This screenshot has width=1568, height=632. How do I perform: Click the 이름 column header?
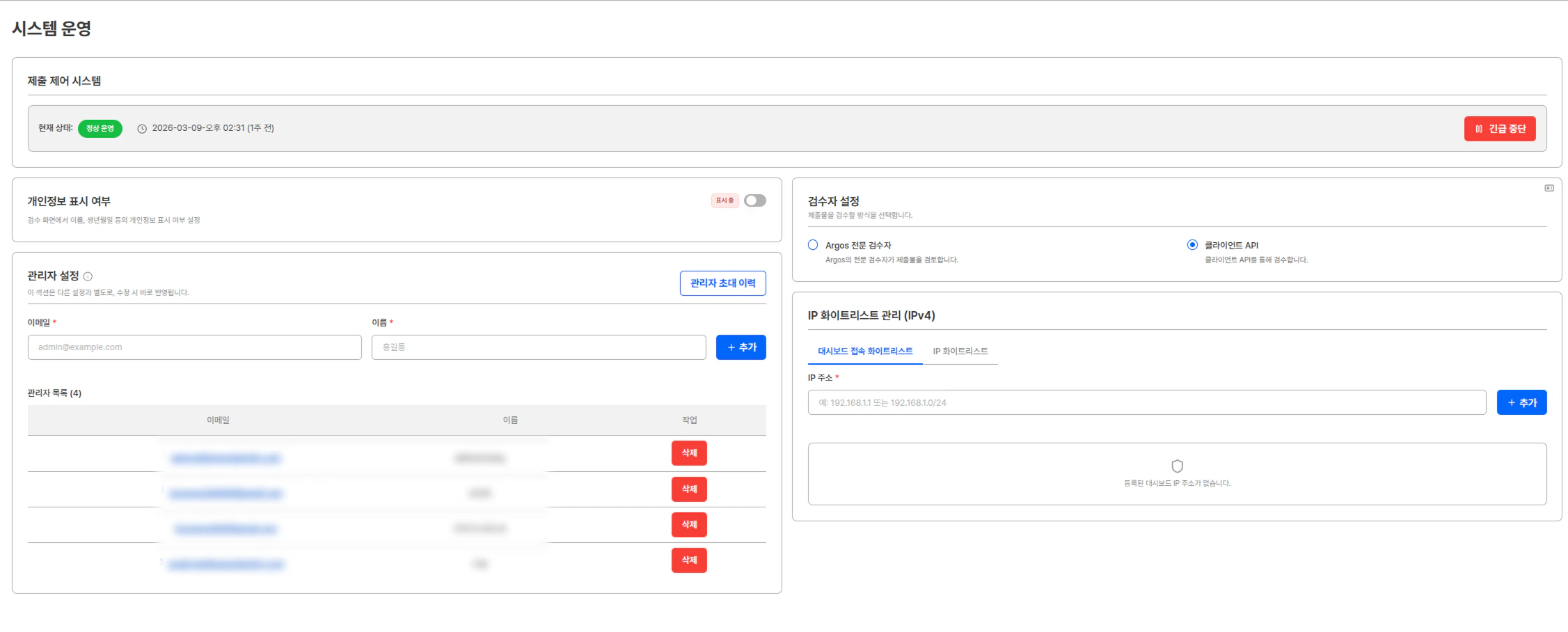point(510,420)
